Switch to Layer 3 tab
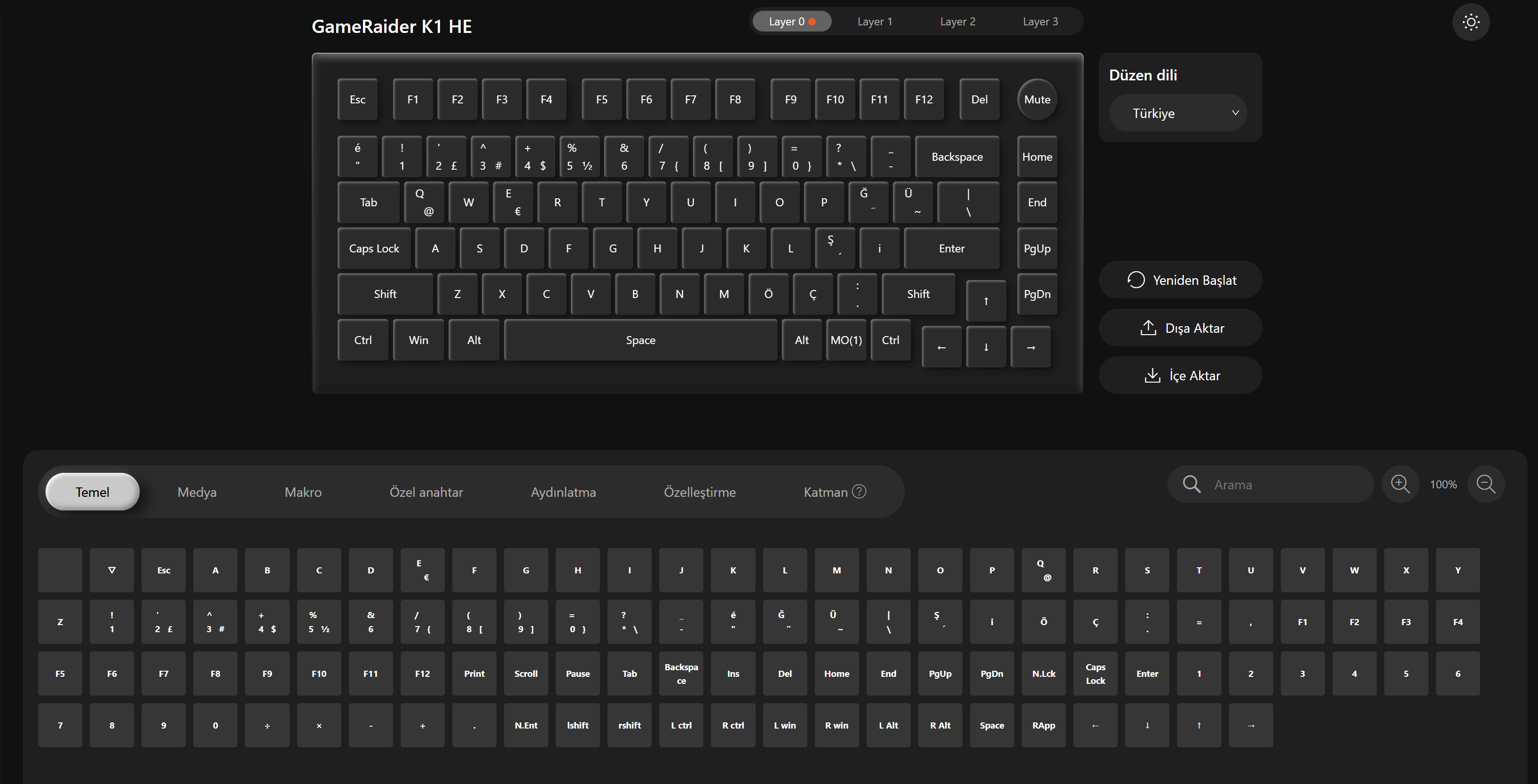This screenshot has height=784, width=1538. 1040,22
